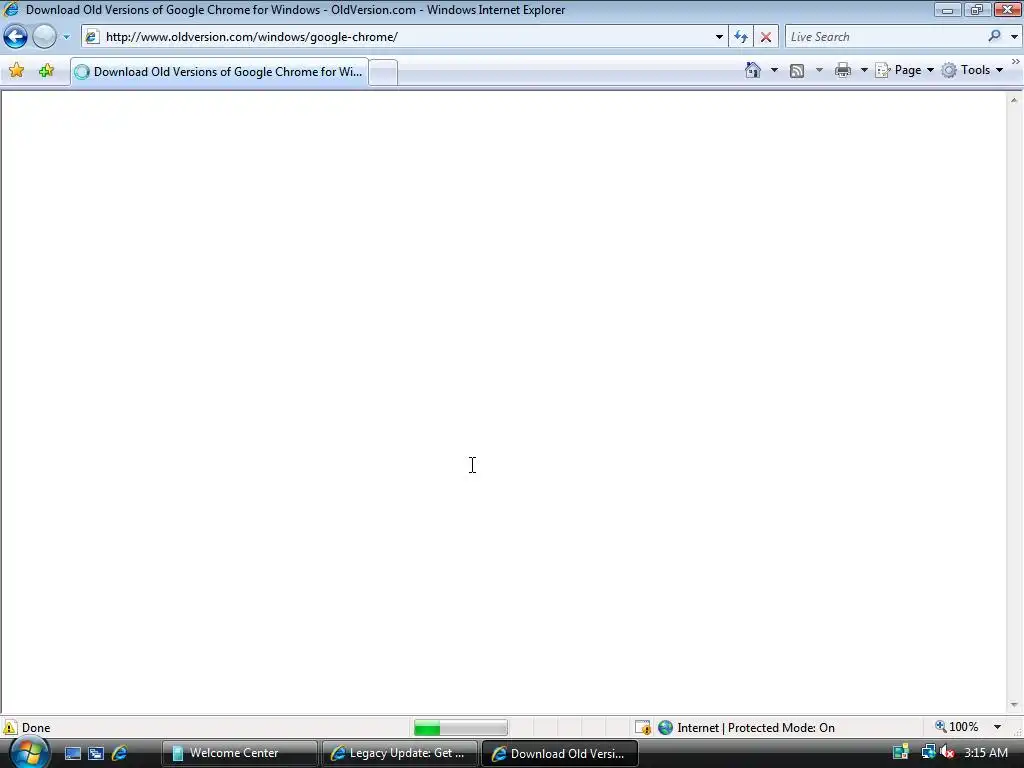
Task: Click the 3:15 AM clock
Action: pyautogui.click(x=985, y=753)
